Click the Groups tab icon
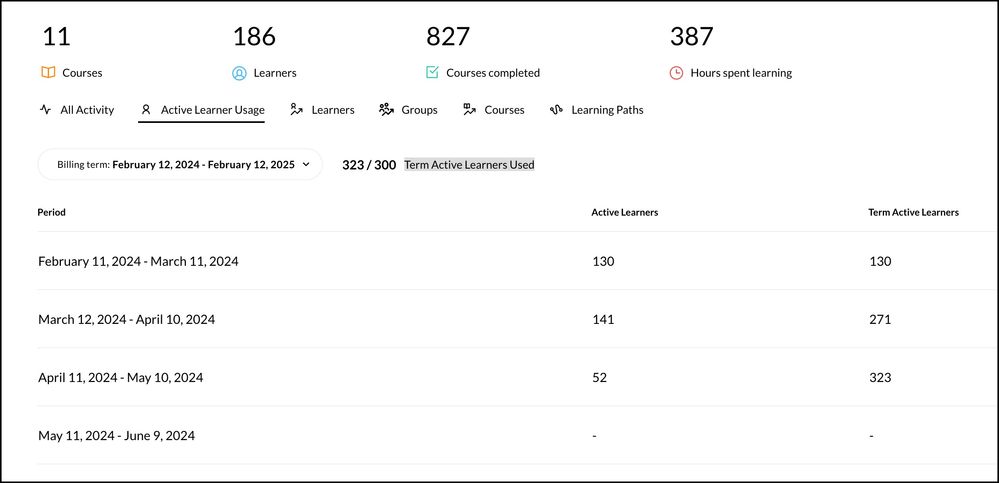 tap(386, 110)
